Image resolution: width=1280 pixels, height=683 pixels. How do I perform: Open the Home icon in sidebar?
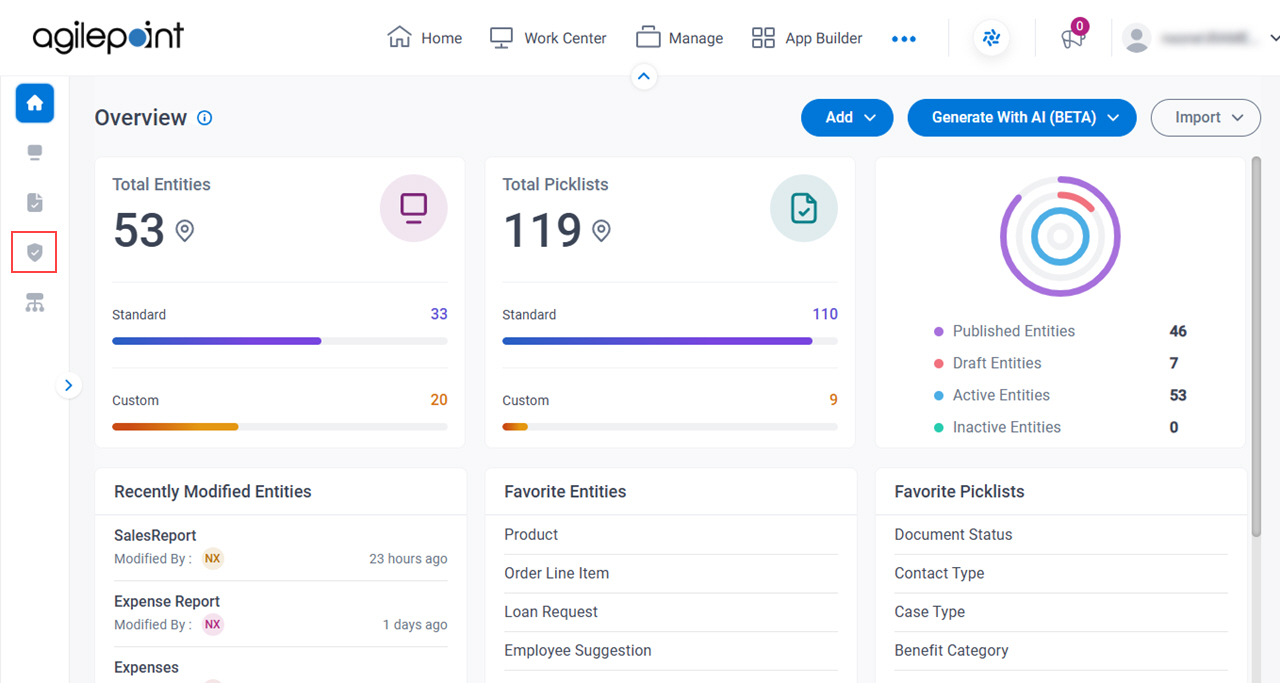coord(35,103)
